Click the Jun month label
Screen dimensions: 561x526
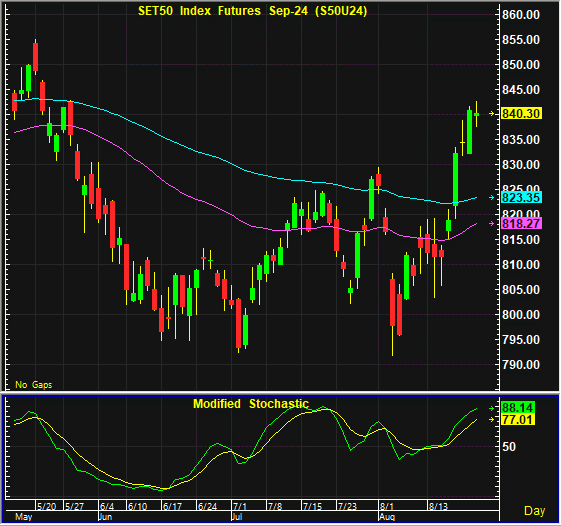point(105,517)
